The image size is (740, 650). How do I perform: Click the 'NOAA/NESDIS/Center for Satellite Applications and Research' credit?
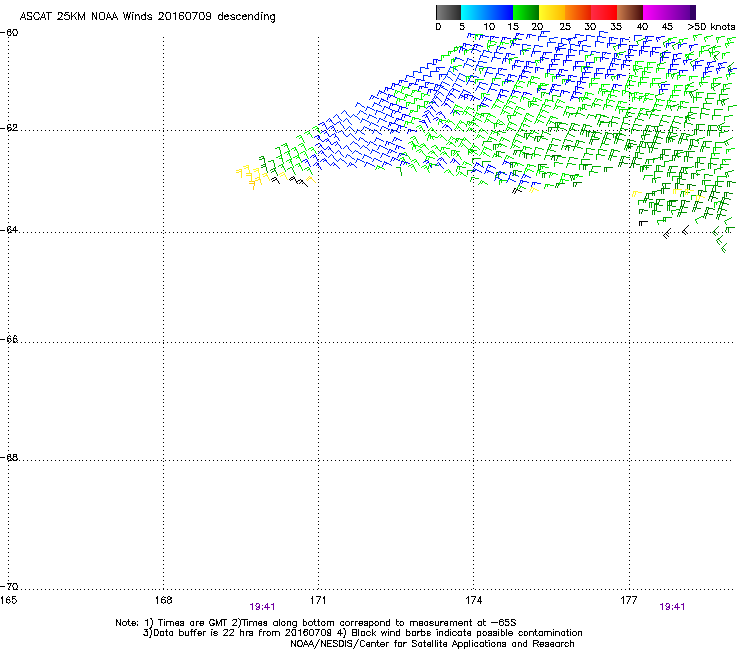click(432, 644)
